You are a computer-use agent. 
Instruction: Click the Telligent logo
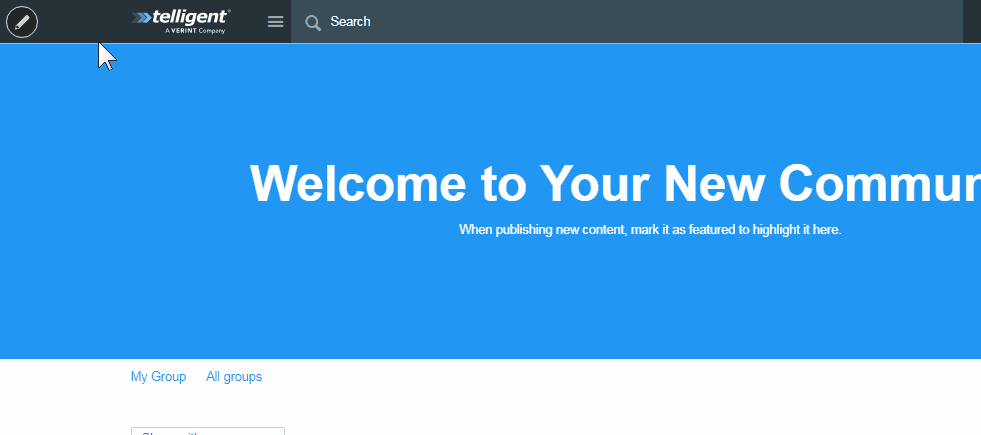point(181,21)
